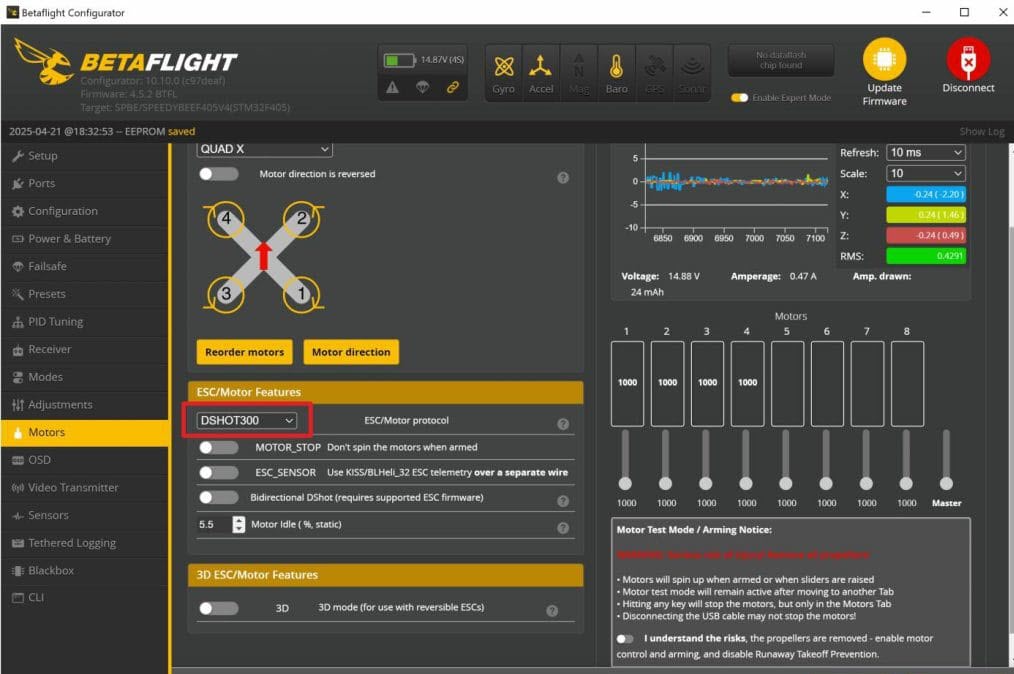Toggle I understand the risks switch
The image size is (1014, 674).
[625, 639]
